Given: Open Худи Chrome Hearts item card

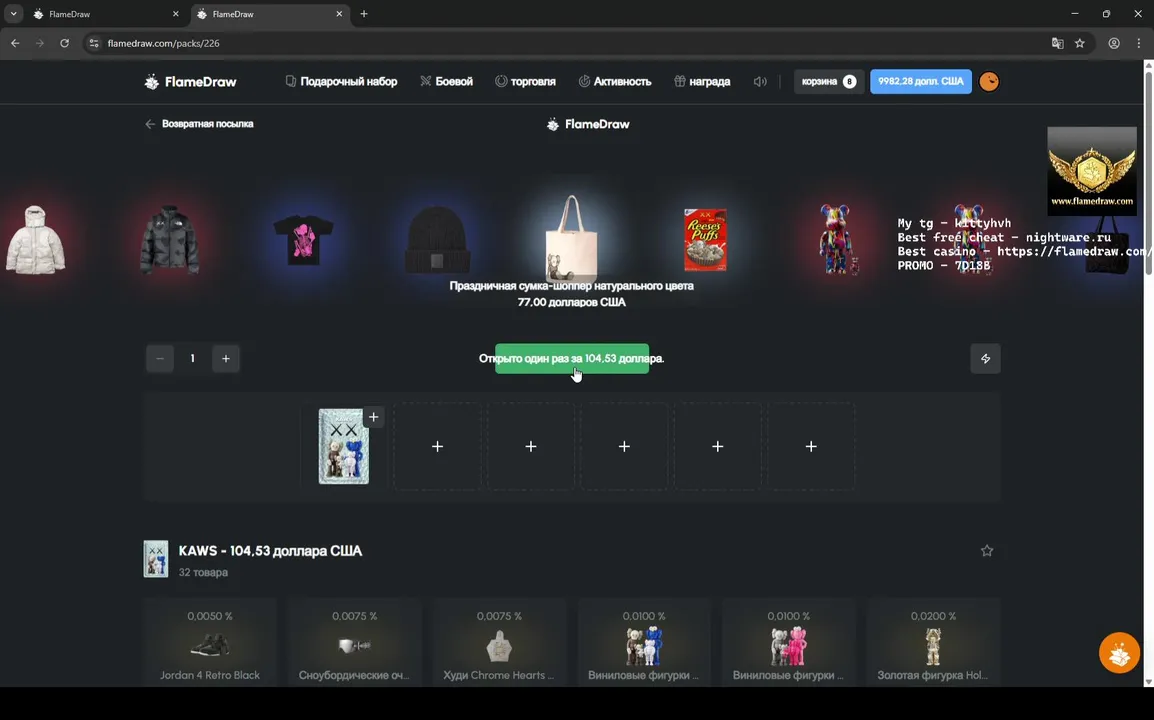Looking at the screenshot, I should (499, 642).
